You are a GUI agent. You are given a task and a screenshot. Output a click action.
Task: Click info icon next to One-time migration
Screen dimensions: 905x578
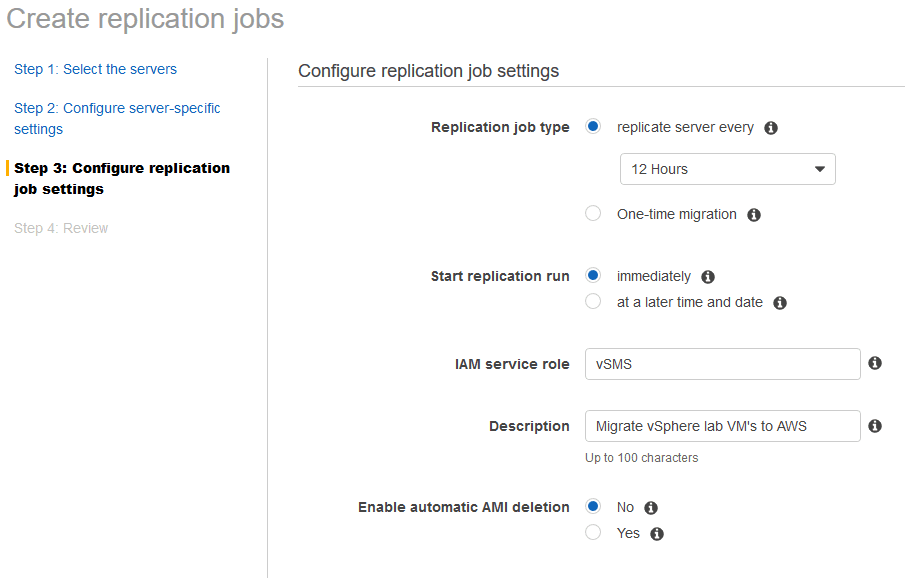point(754,215)
